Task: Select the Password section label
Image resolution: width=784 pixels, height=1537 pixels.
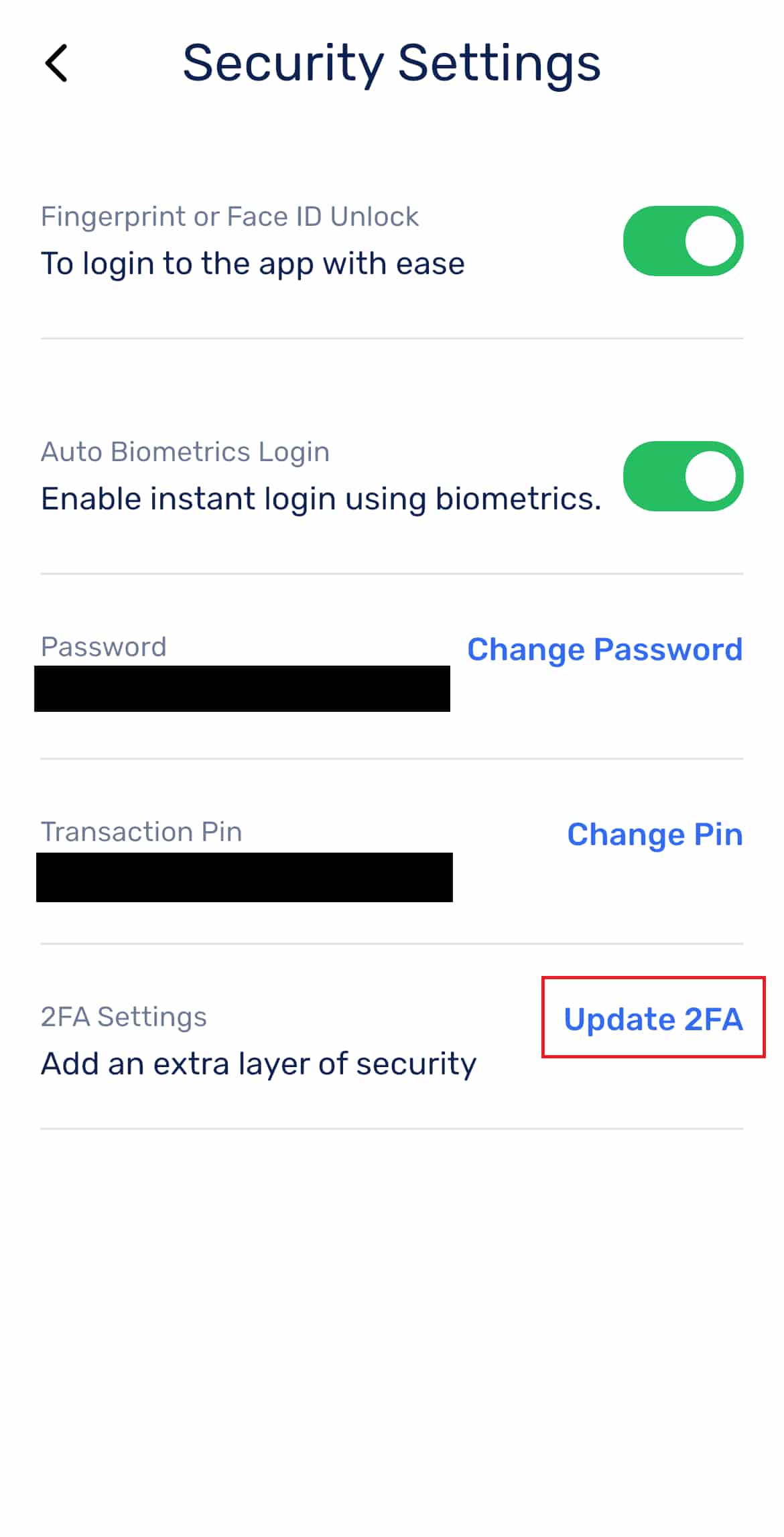Action: [104, 646]
